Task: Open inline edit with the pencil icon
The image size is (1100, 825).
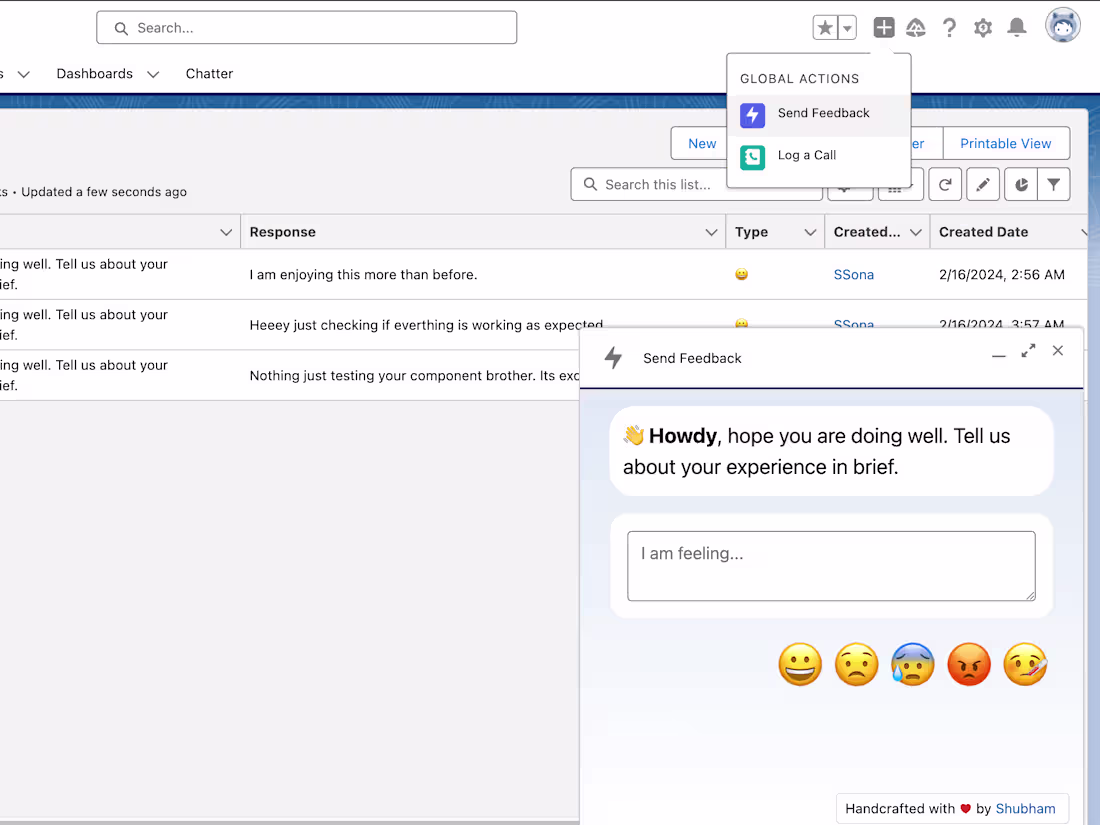Action: (983, 184)
